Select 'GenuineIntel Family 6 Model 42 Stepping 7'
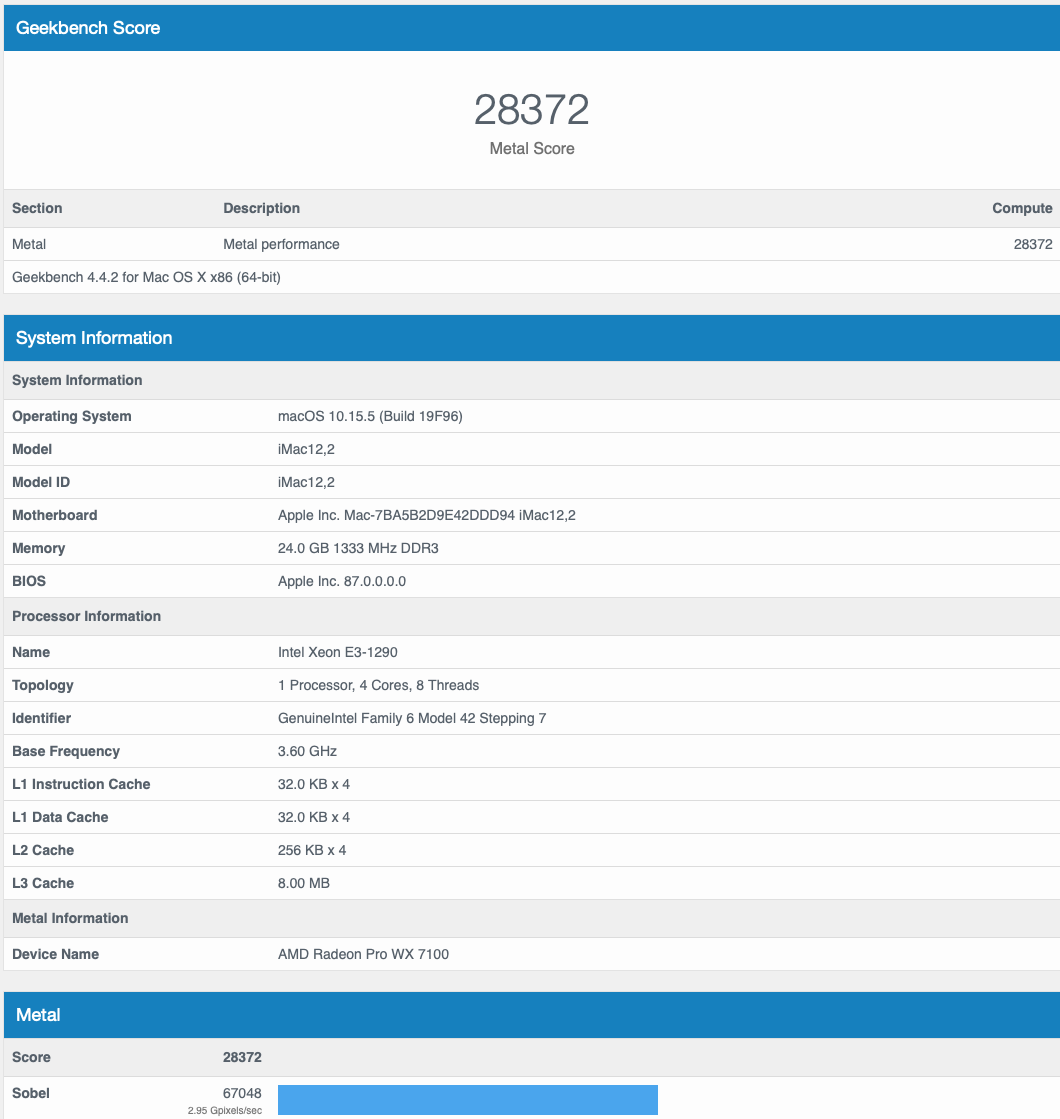 tap(412, 718)
